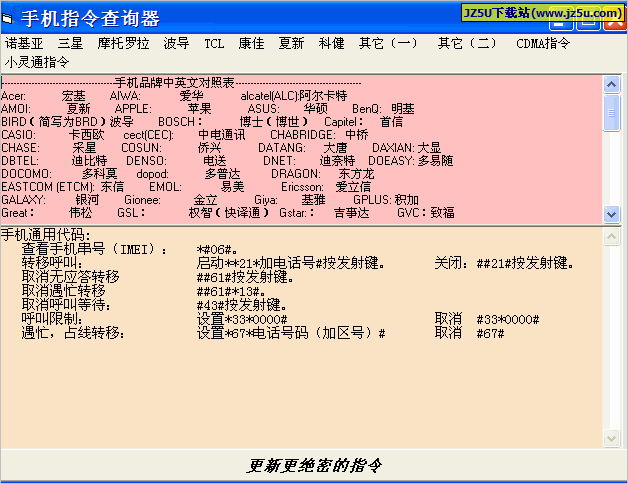
Task: Open the 其它（二） menu
Action: click(x=467, y=43)
